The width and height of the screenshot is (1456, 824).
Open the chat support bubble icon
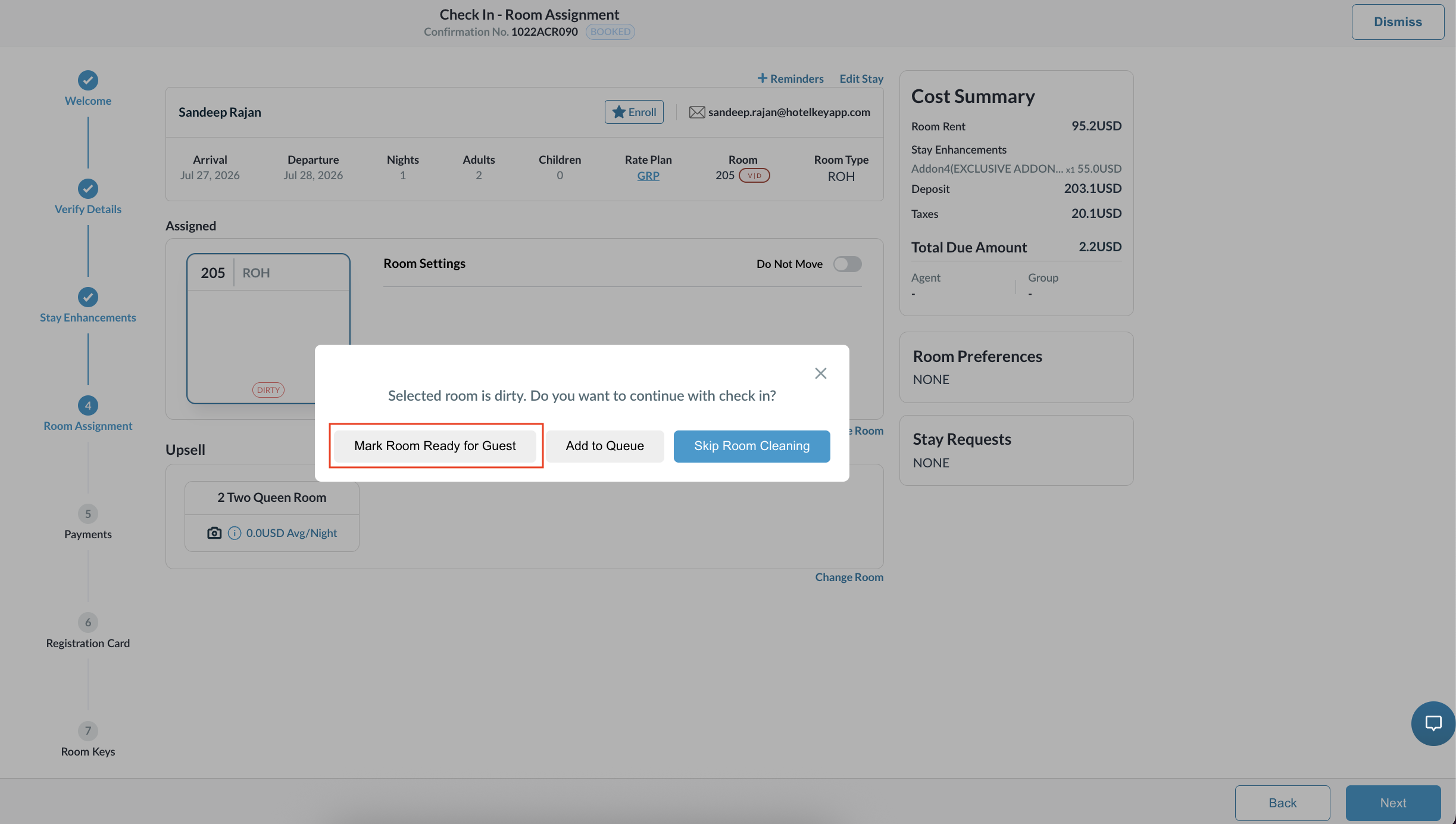tap(1433, 723)
